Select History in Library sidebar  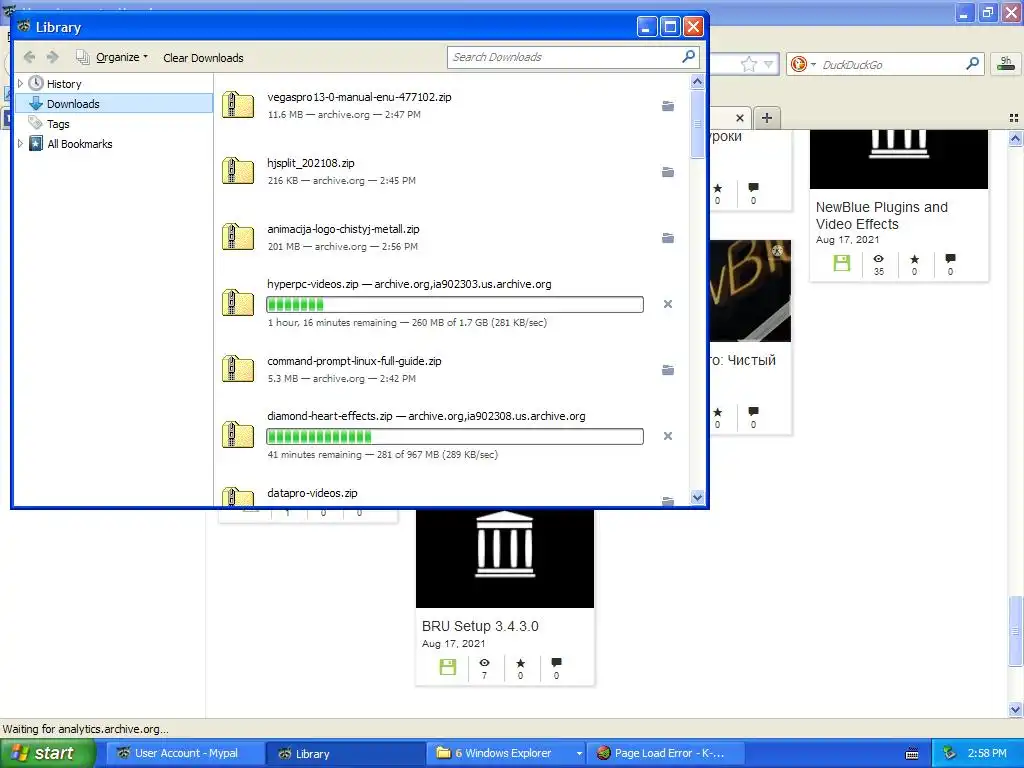tap(114, 84)
